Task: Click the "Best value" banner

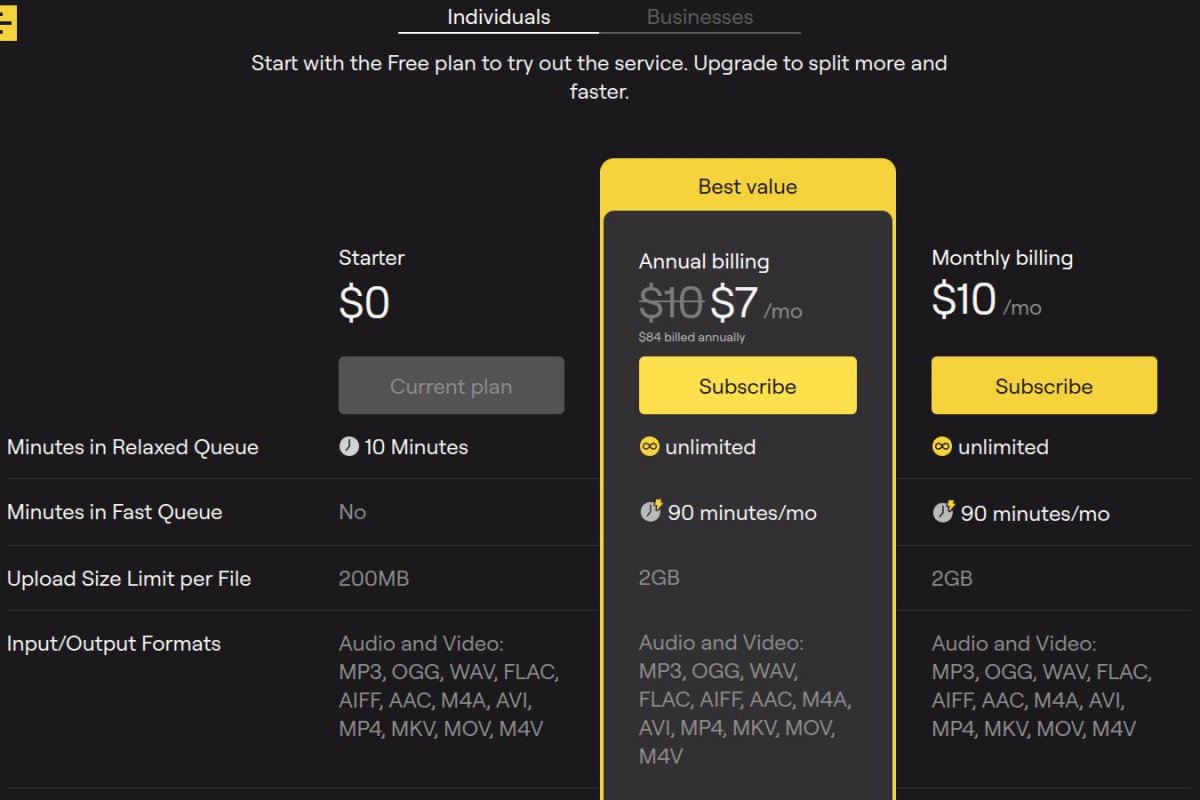Action: [747, 186]
